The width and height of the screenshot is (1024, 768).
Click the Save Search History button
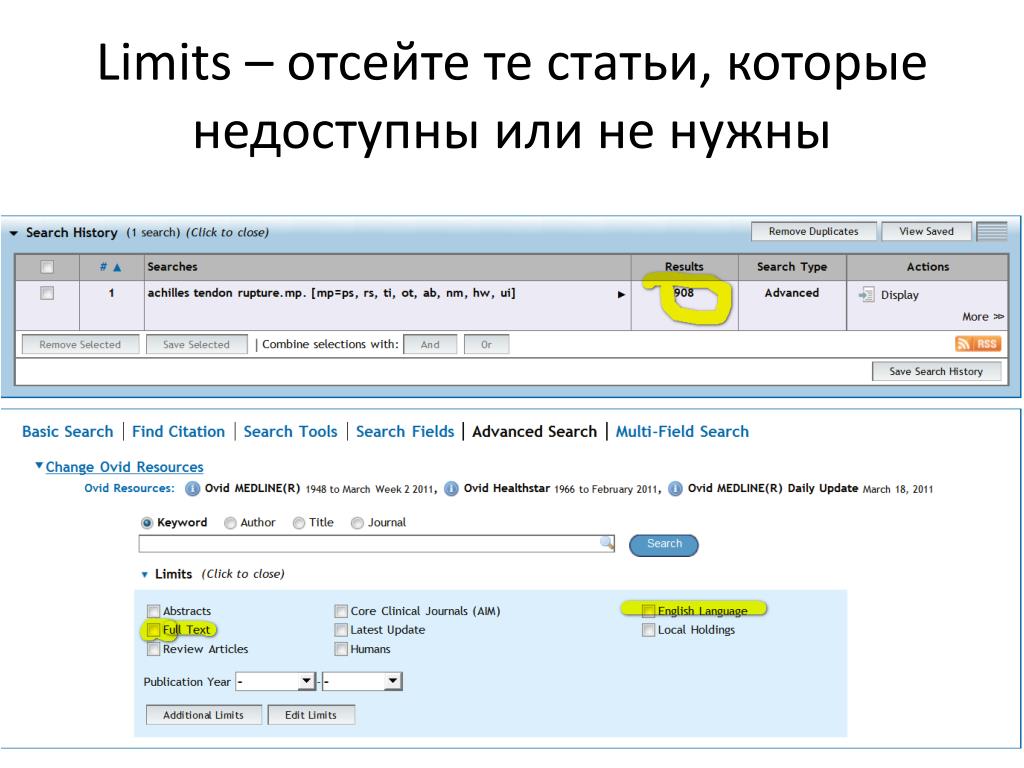pyautogui.click(x=936, y=371)
